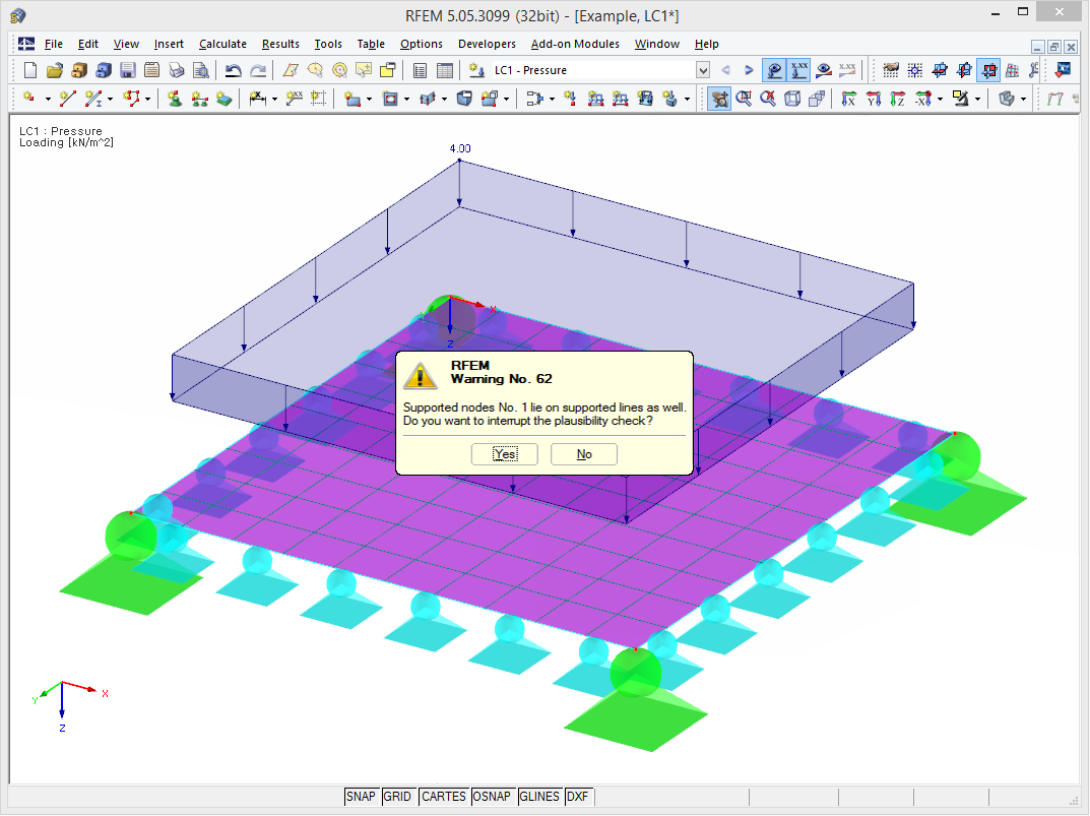This screenshot has height=816, width=1090.
Task: Create a new model with the blank page icon
Action: pyautogui.click(x=30, y=70)
